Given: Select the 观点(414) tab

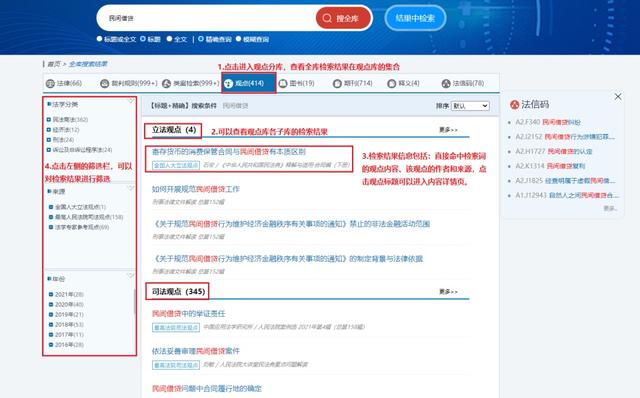Looking at the screenshot, I should tap(249, 83).
